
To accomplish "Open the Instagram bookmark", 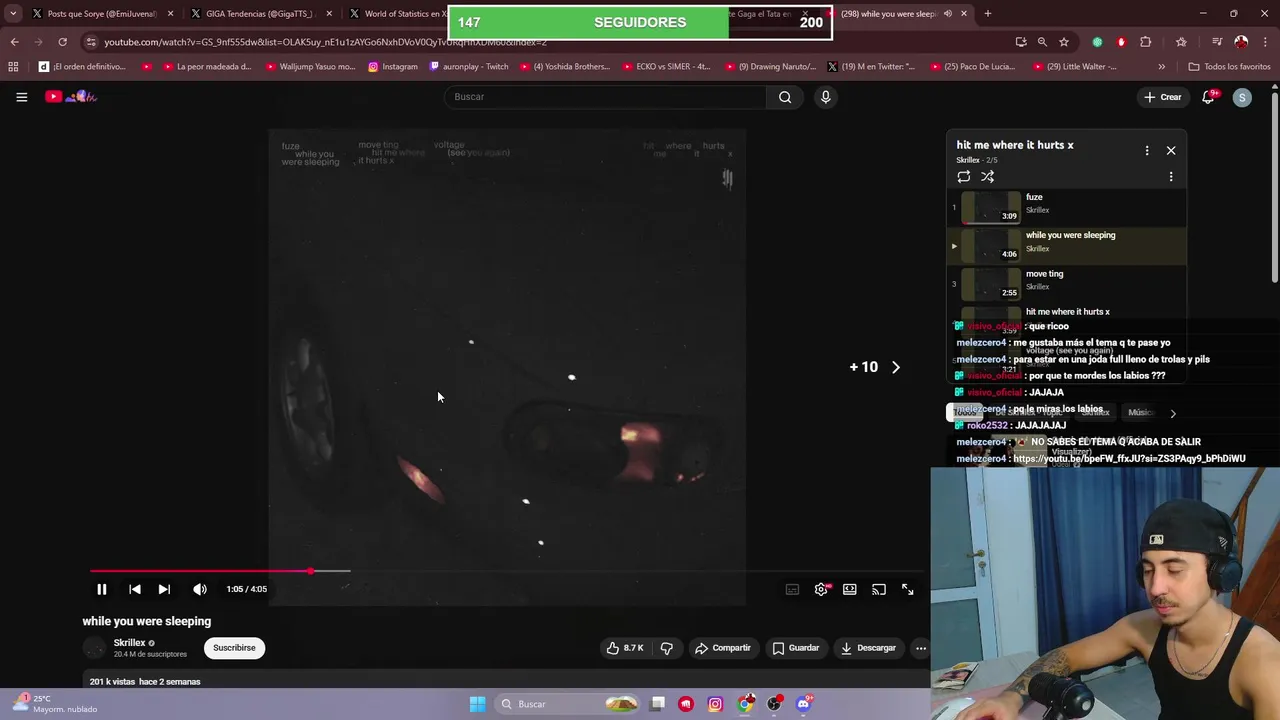I will 393,67.
